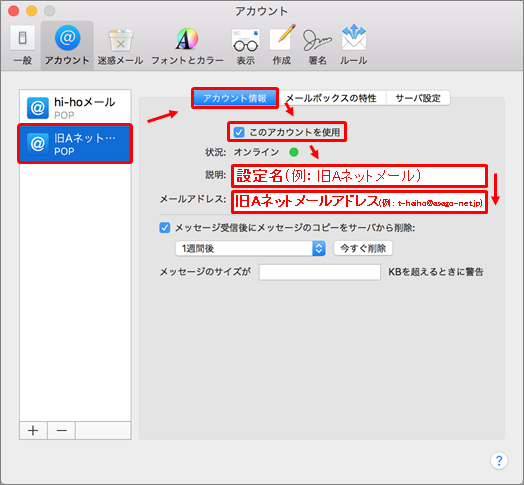Open the ルール rules preferences icon
Viewport: 524px width, 485px height.
tap(354, 46)
